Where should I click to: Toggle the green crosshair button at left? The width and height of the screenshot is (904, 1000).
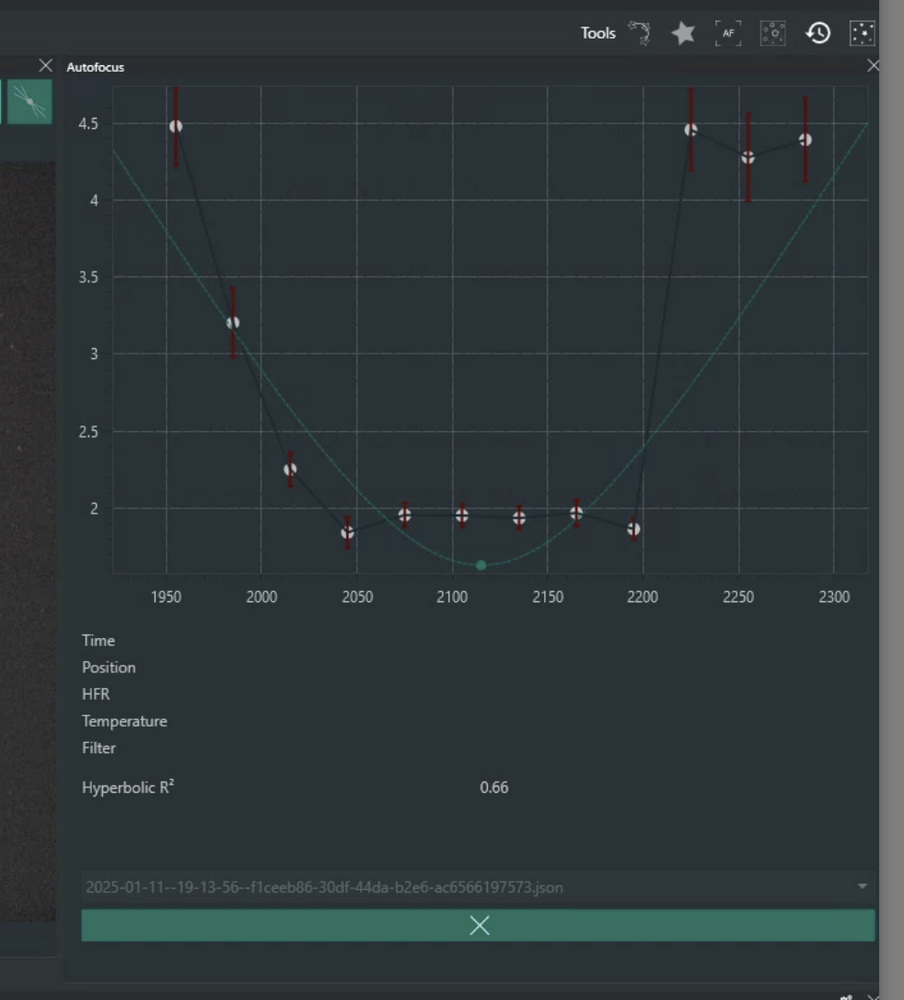click(x=30, y=101)
